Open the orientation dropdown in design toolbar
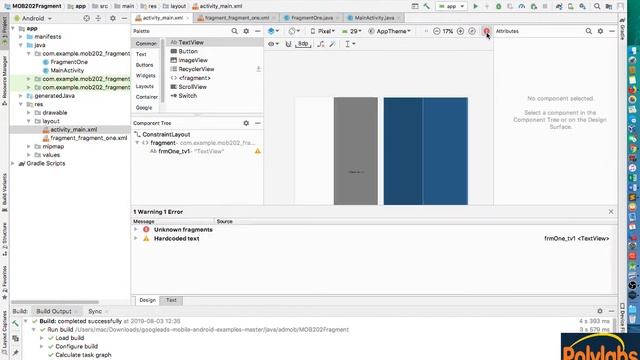Image resolution: width=640 pixels, height=360 pixels. tap(294, 31)
